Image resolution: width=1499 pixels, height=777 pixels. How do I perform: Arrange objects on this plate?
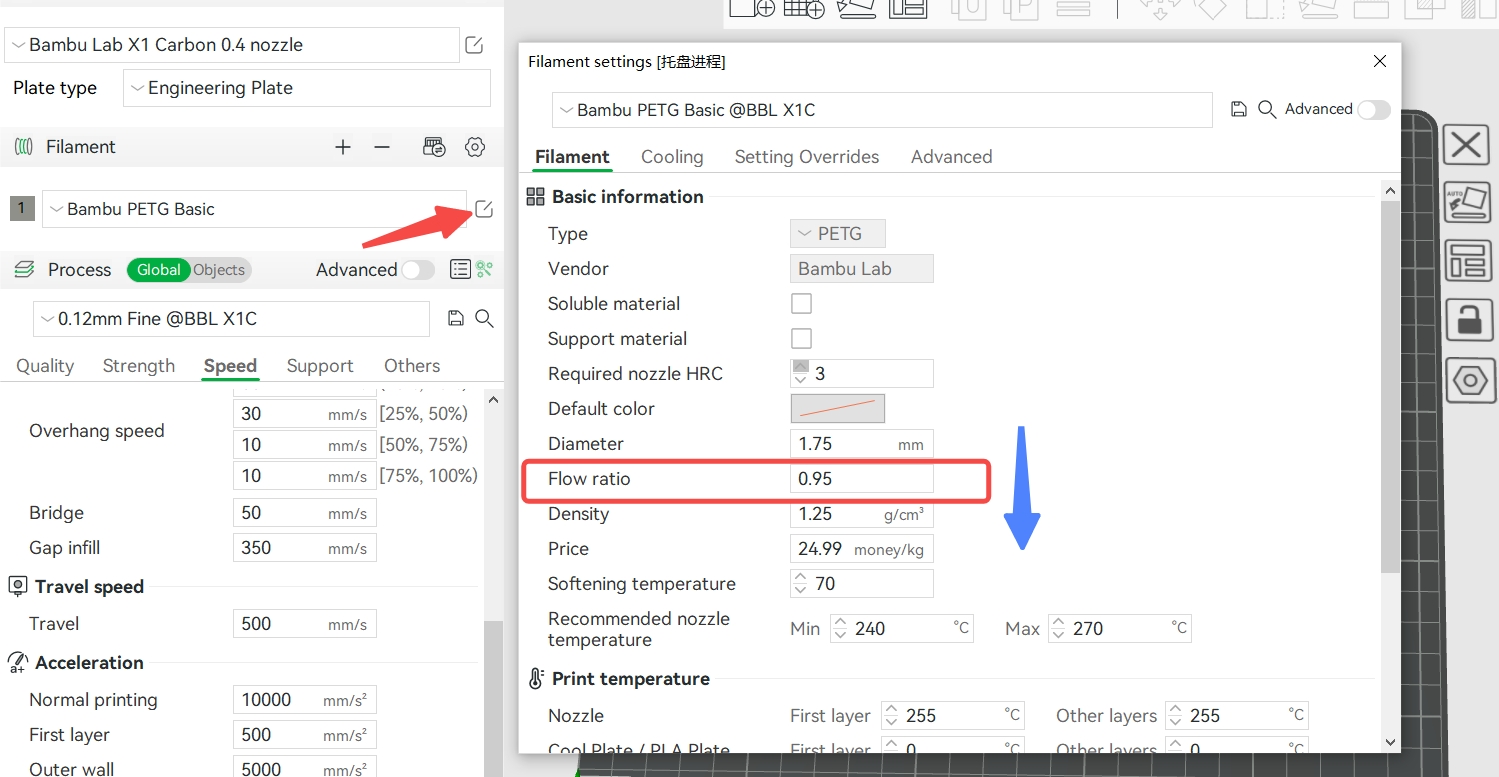[x=1467, y=261]
